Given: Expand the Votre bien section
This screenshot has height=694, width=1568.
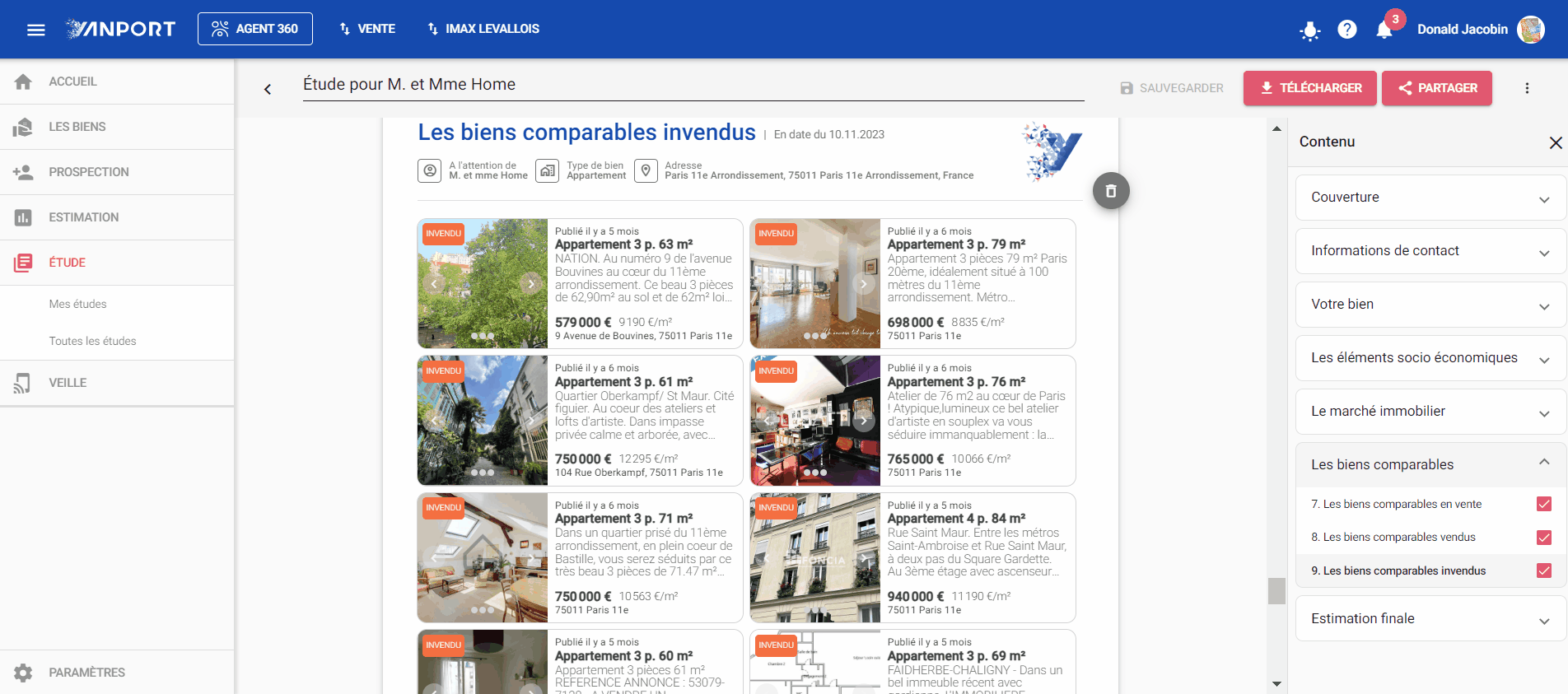Looking at the screenshot, I should pos(1430,305).
